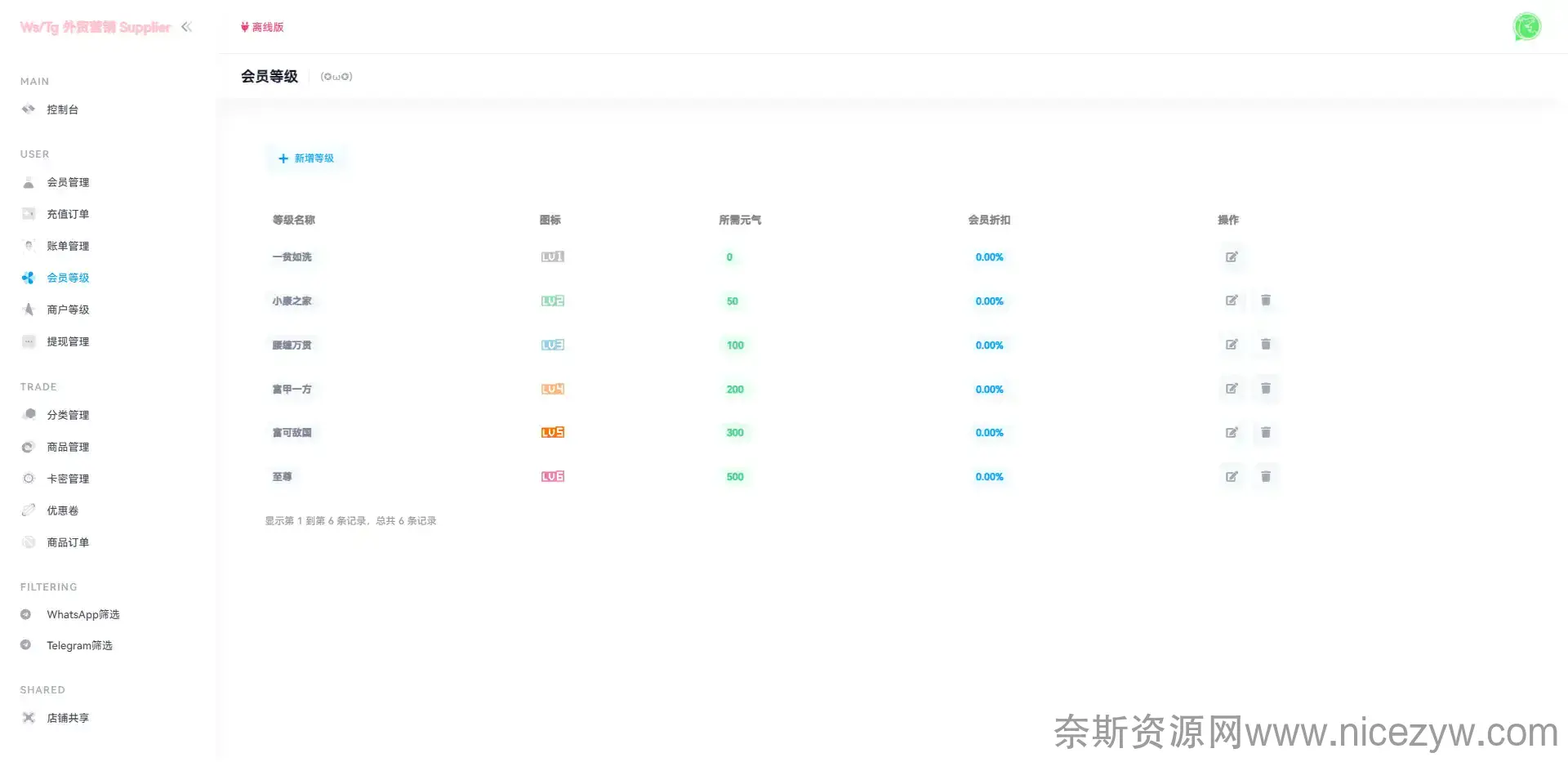
Task: Edit the 小康之家 level
Action: coord(1232,301)
